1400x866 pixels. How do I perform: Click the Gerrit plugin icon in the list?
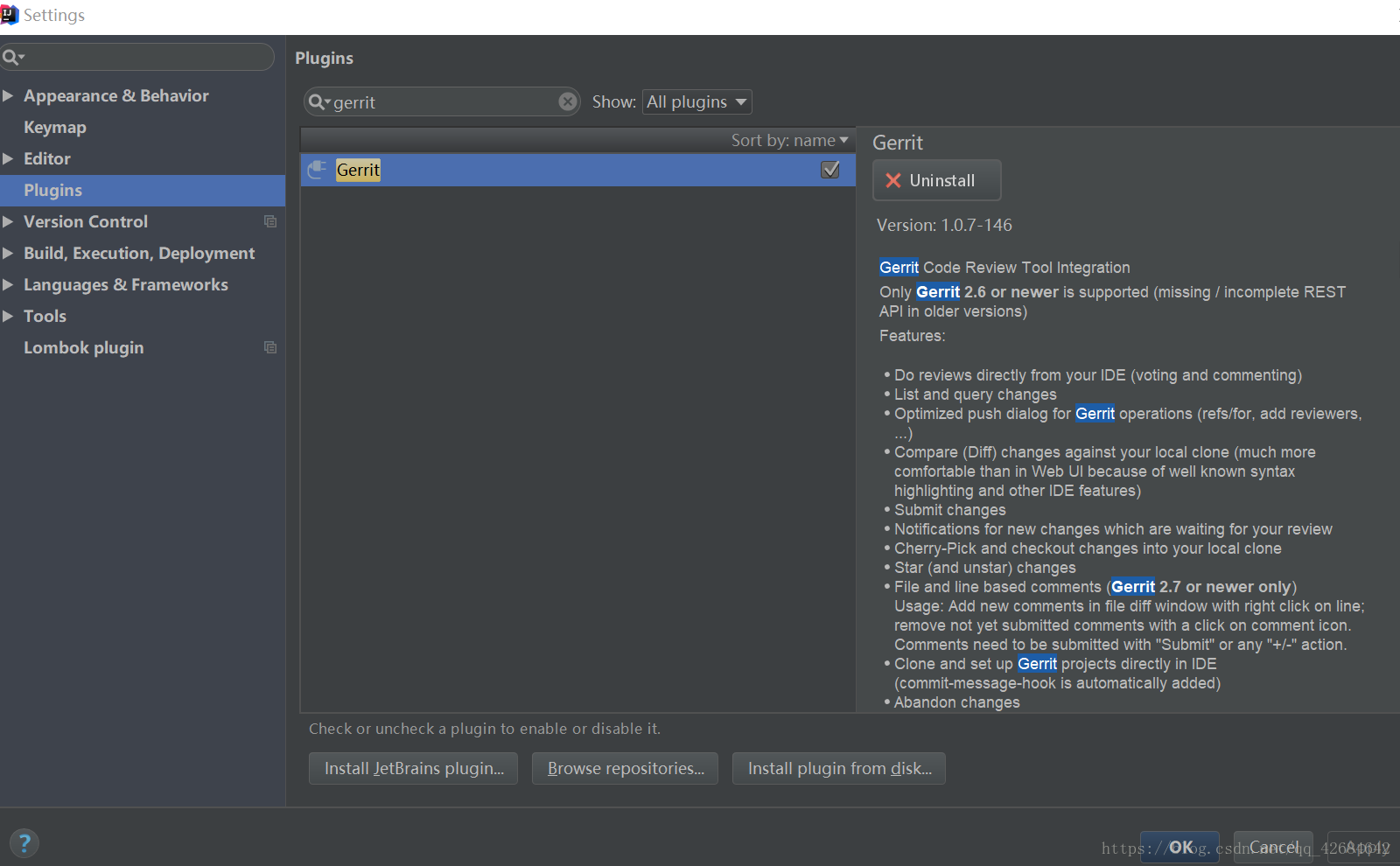point(317,170)
